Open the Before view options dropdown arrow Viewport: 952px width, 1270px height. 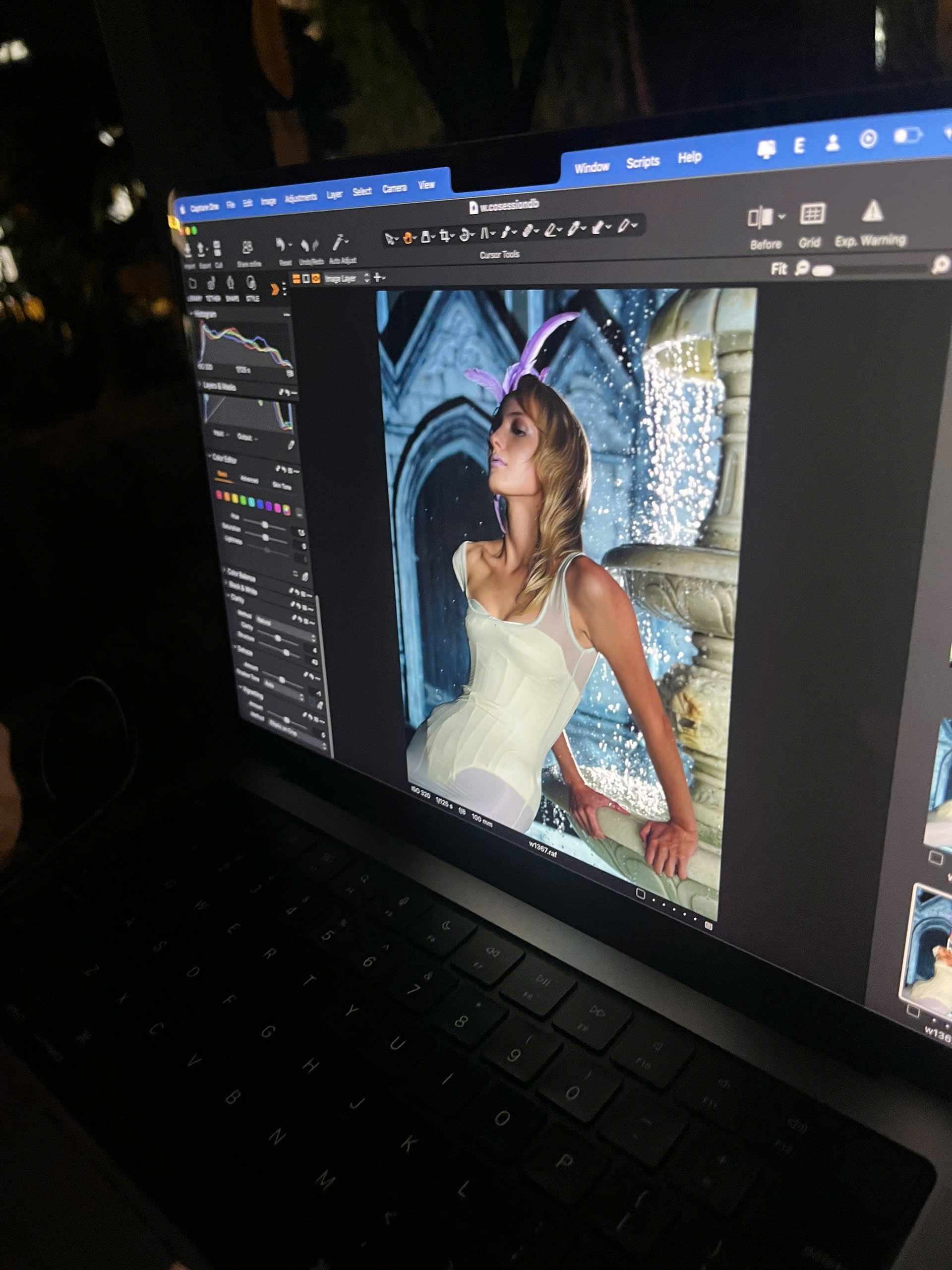coord(781,216)
